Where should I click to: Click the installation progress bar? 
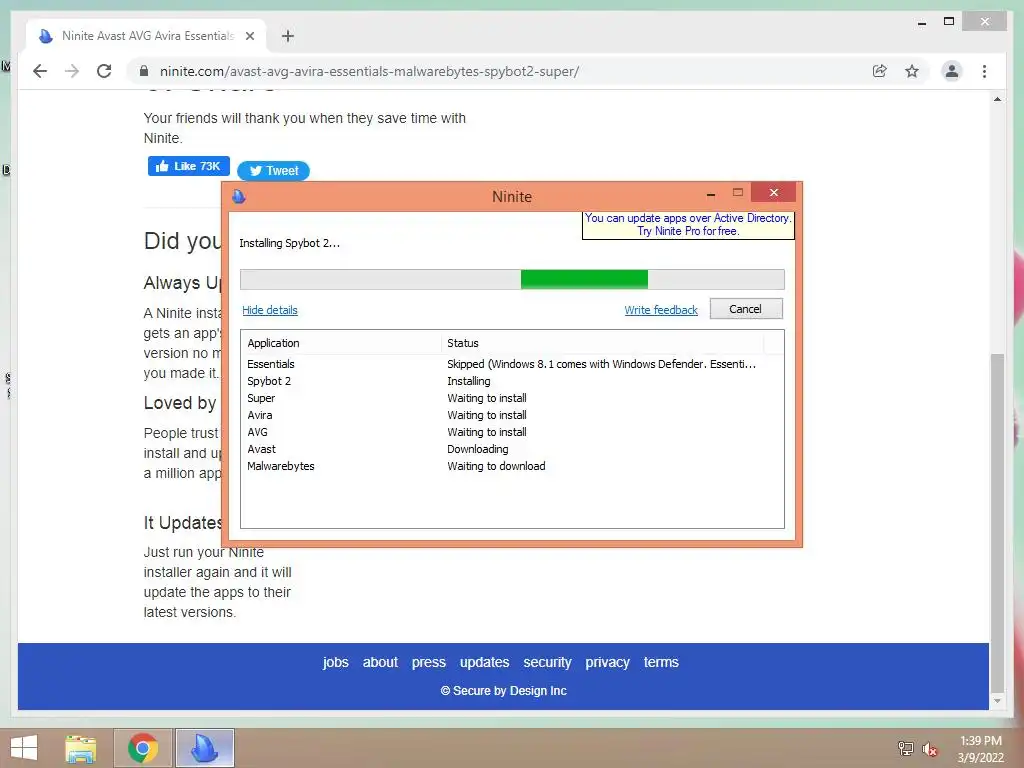[x=512, y=280]
